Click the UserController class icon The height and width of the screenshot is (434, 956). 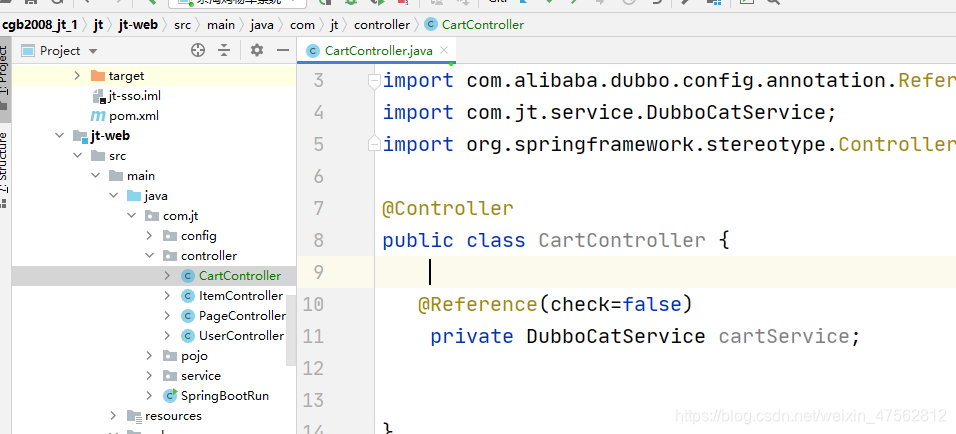click(x=188, y=335)
